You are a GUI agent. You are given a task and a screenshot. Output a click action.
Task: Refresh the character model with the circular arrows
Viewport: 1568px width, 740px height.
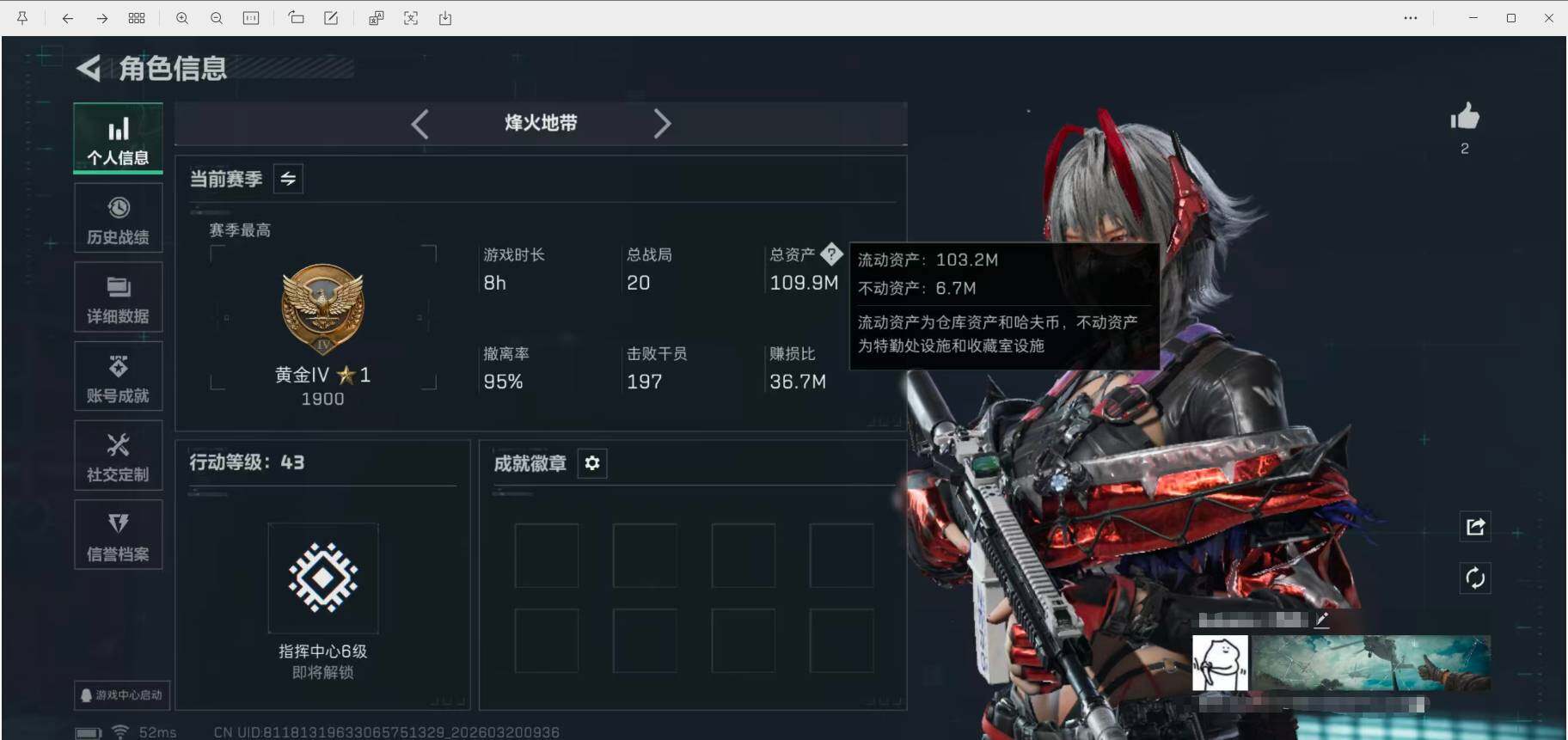1475,578
